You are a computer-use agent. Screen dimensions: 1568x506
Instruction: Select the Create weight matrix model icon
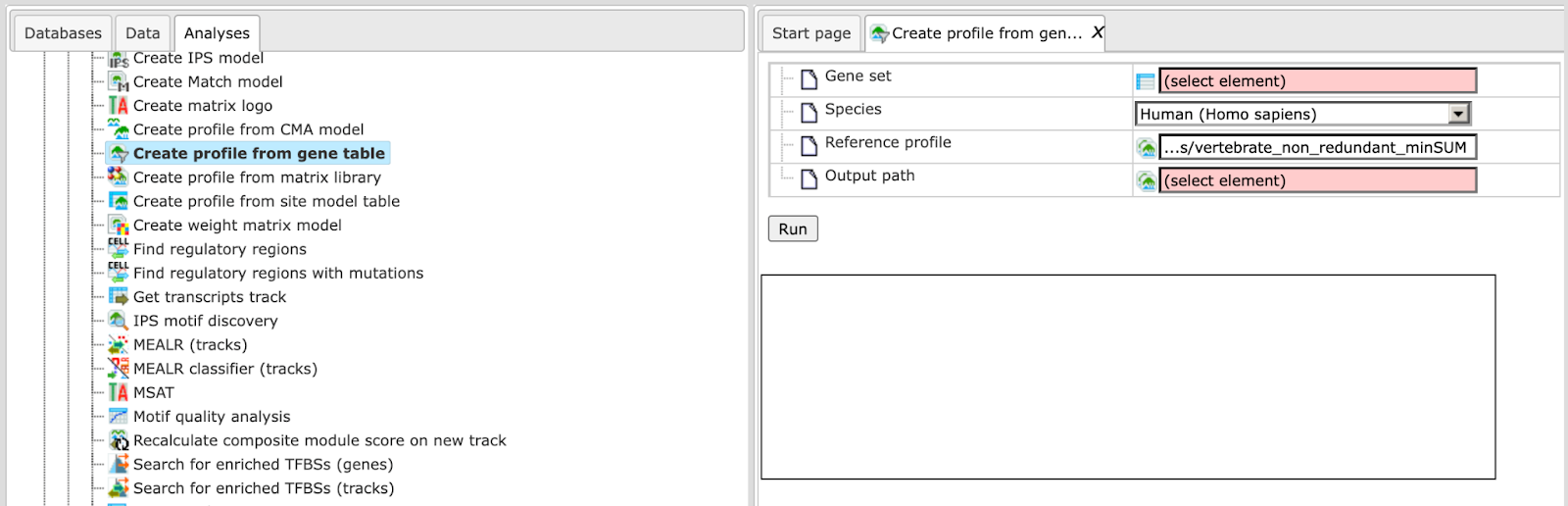click(119, 226)
